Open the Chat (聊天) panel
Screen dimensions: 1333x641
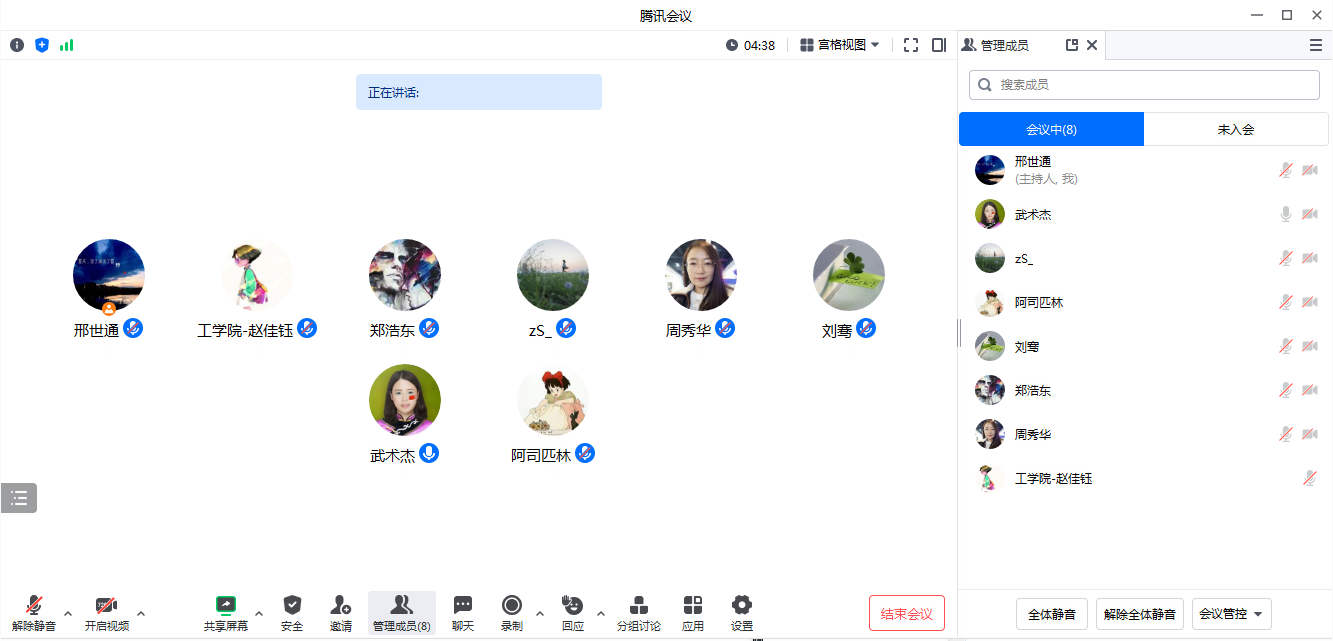[x=462, y=613]
